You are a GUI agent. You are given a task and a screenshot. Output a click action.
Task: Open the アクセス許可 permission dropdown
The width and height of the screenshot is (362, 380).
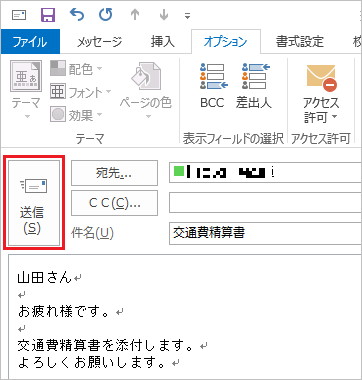pyautogui.click(x=321, y=93)
